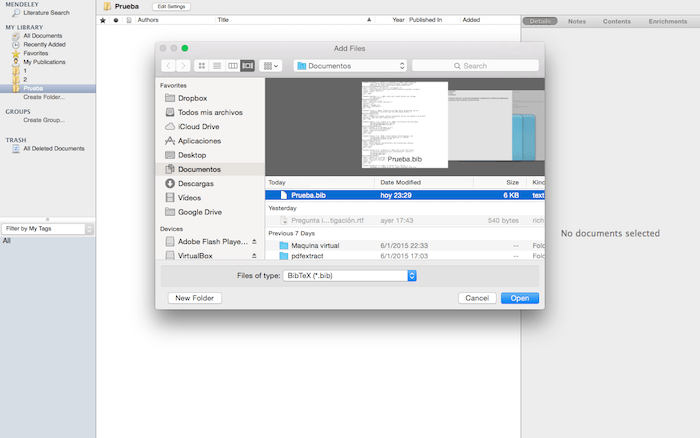Click the Open button

tap(520, 298)
